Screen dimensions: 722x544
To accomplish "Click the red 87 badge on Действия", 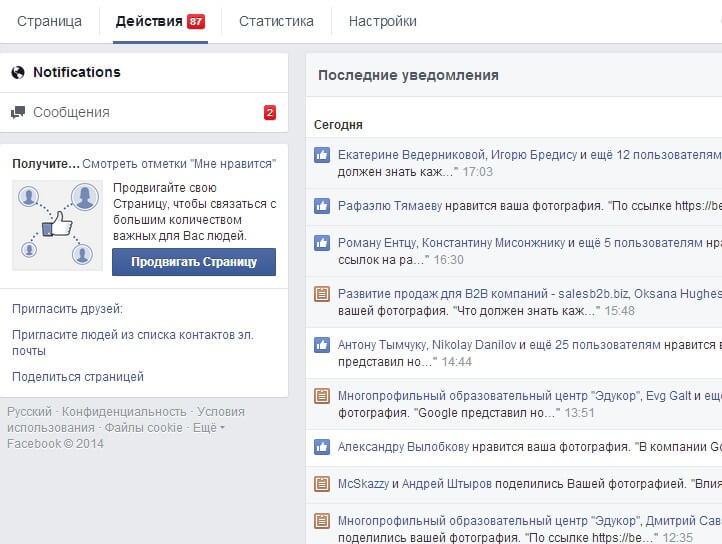I will pos(196,21).
